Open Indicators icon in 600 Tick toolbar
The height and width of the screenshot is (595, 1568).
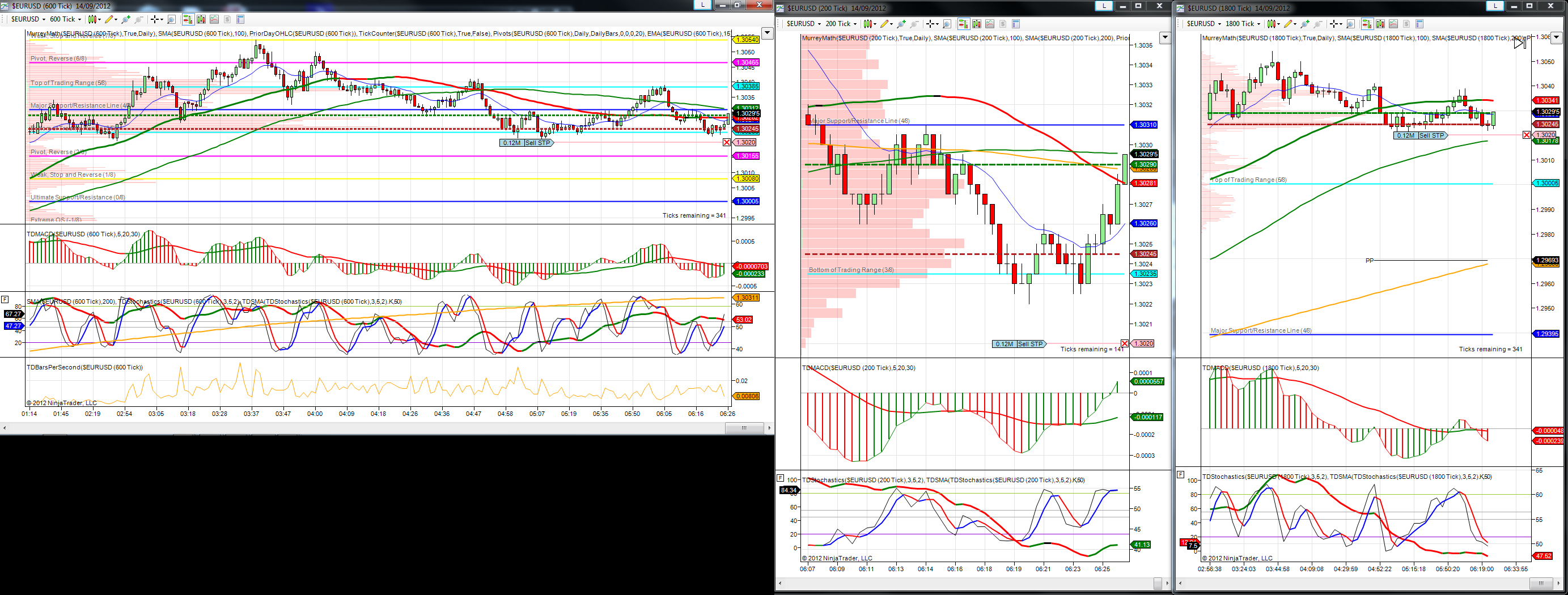(x=201, y=19)
